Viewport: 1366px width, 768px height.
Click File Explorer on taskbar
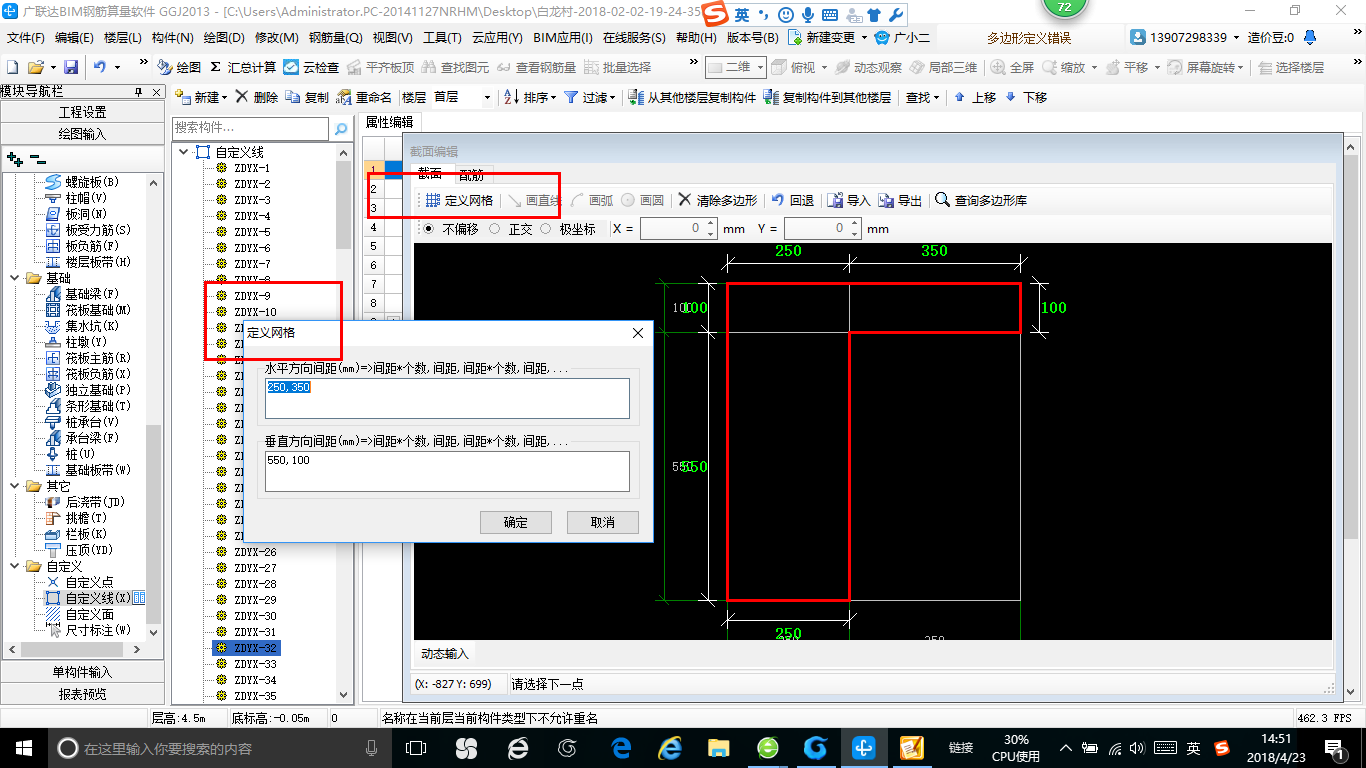(718, 747)
